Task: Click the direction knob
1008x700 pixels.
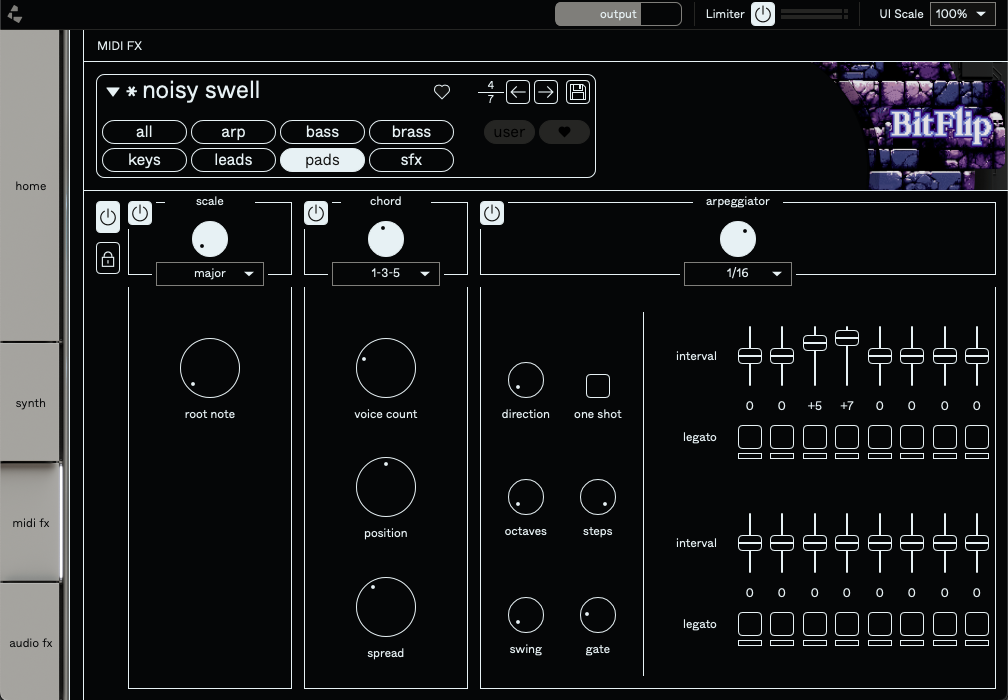Action: [x=525, y=380]
